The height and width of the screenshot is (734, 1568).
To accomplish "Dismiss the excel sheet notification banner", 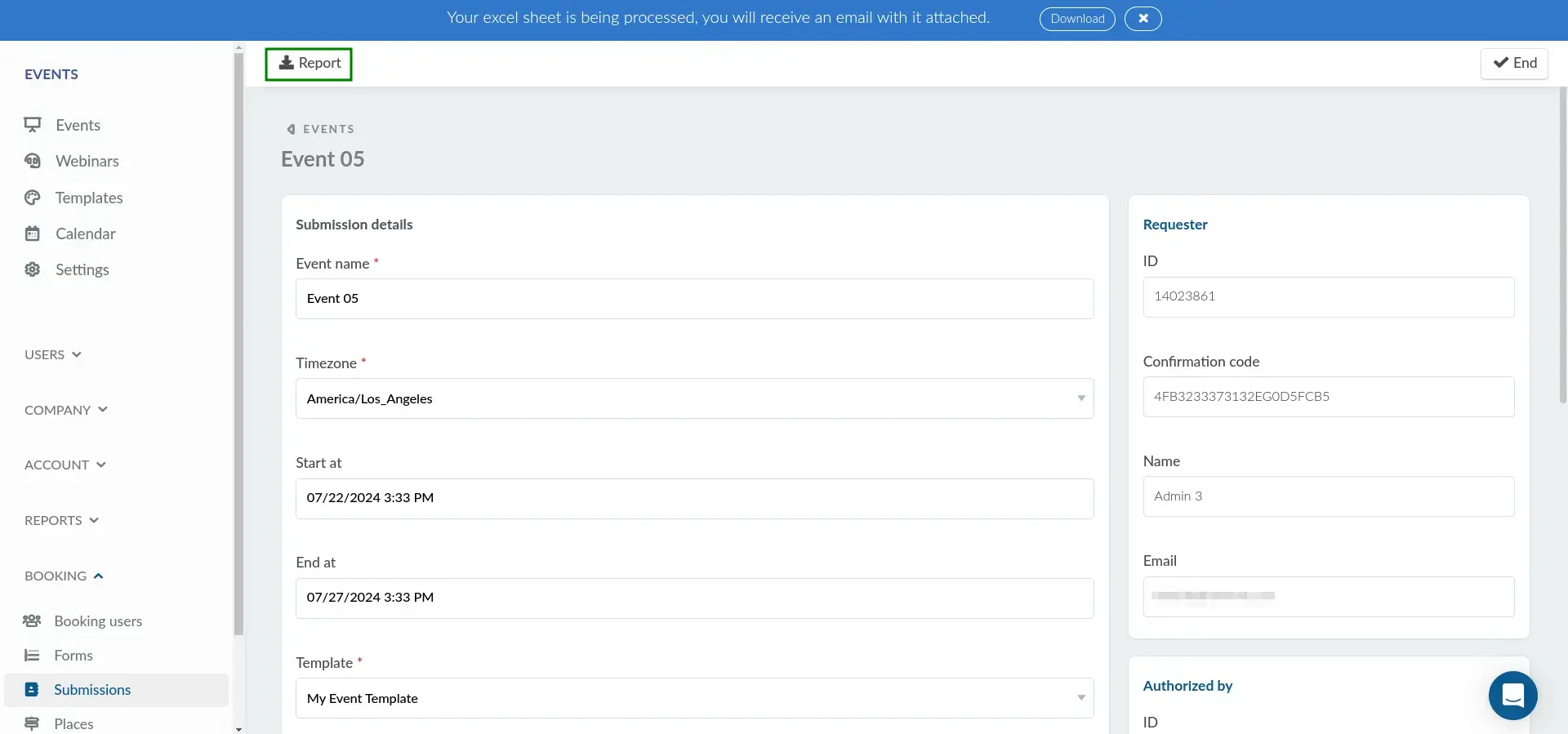I will pyautogui.click(x=1143, y=19).
